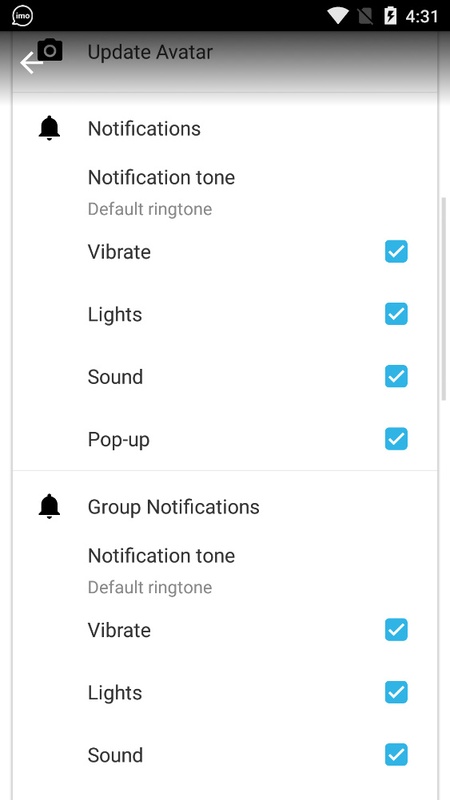Tap the no-SIM signal icon
The height and width of the screenshot is (800, 450).
coord(365,16)
